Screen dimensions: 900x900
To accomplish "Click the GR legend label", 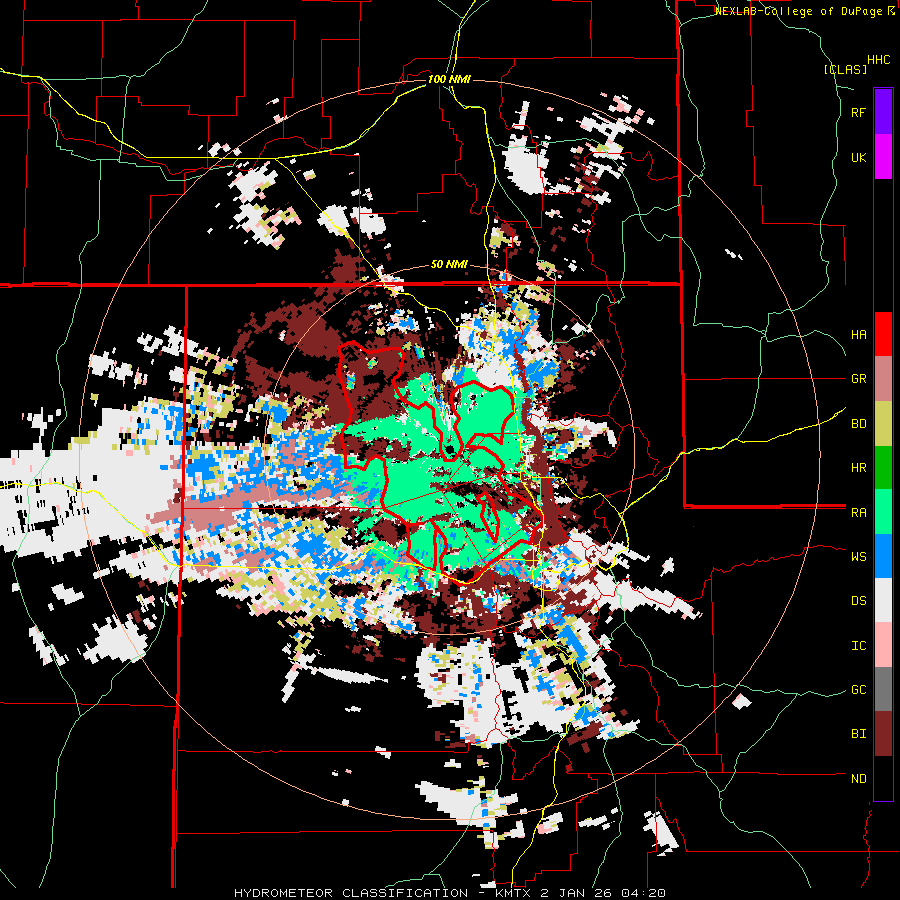I will [858, 379].
